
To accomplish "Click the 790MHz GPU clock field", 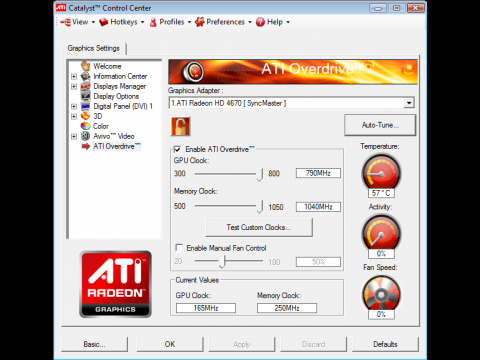I will 318,173.
